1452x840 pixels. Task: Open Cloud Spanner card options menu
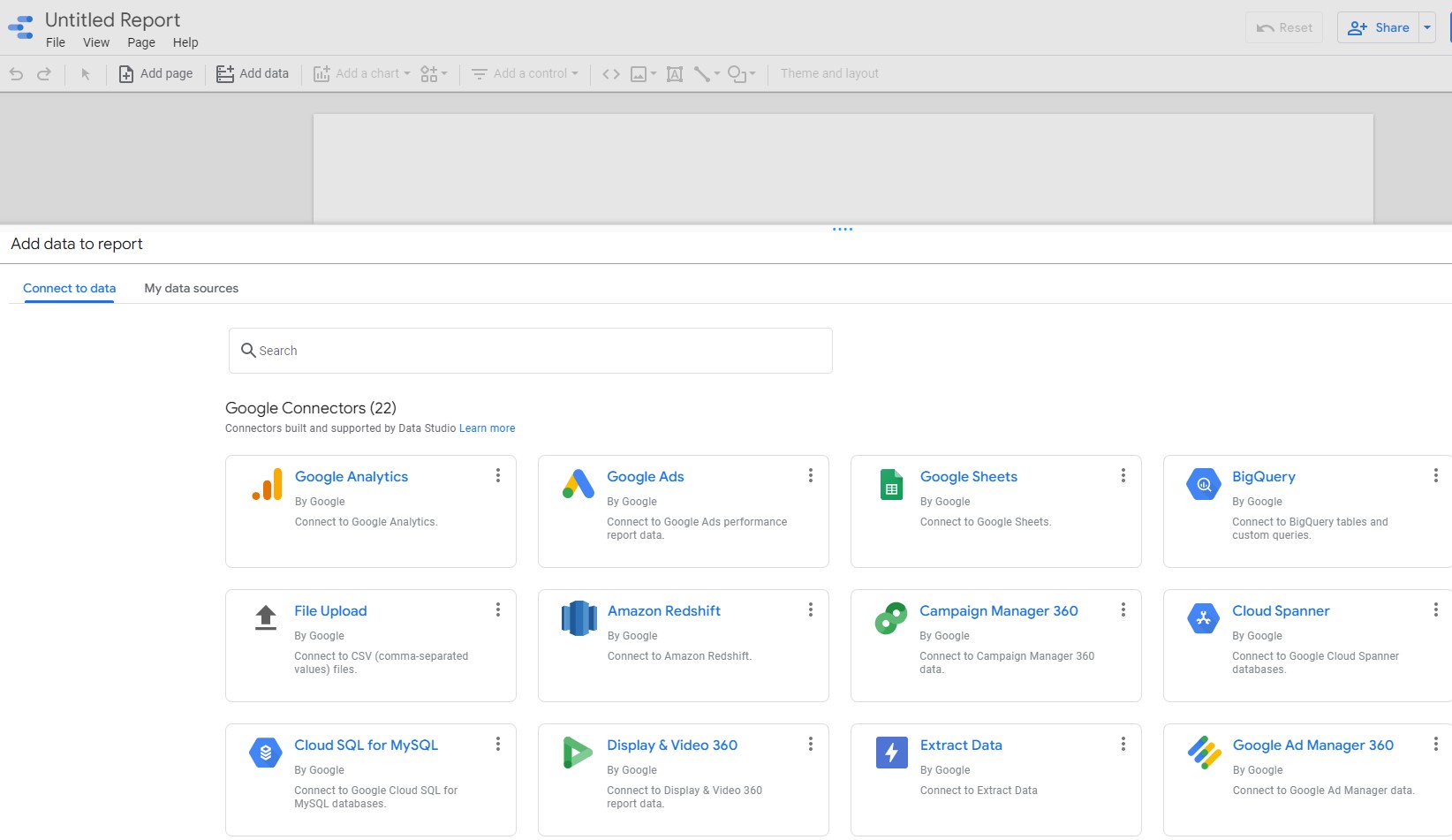tap(1436, 609)
